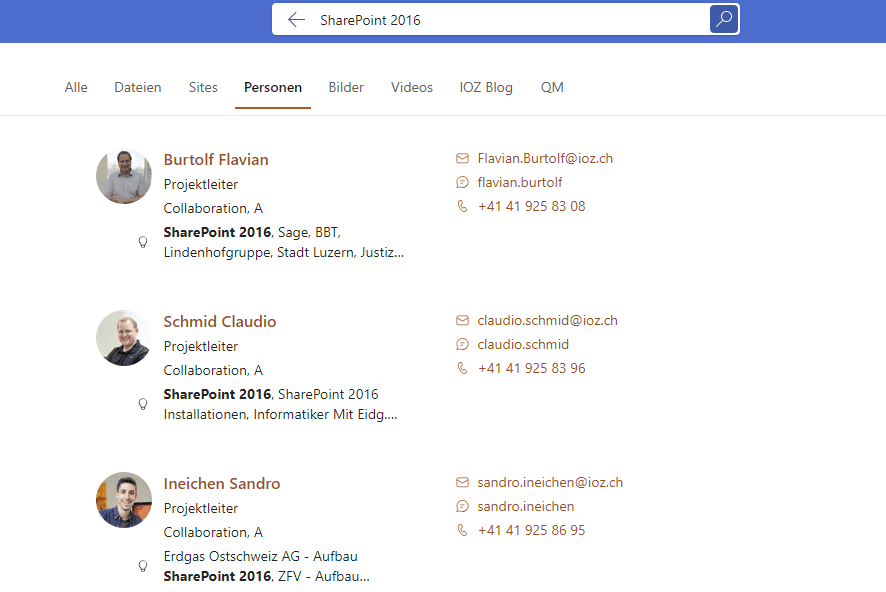This screenshot has width=886, height=592.
Task: Call +41 41 925 83 96
Action: click(532, 368)
